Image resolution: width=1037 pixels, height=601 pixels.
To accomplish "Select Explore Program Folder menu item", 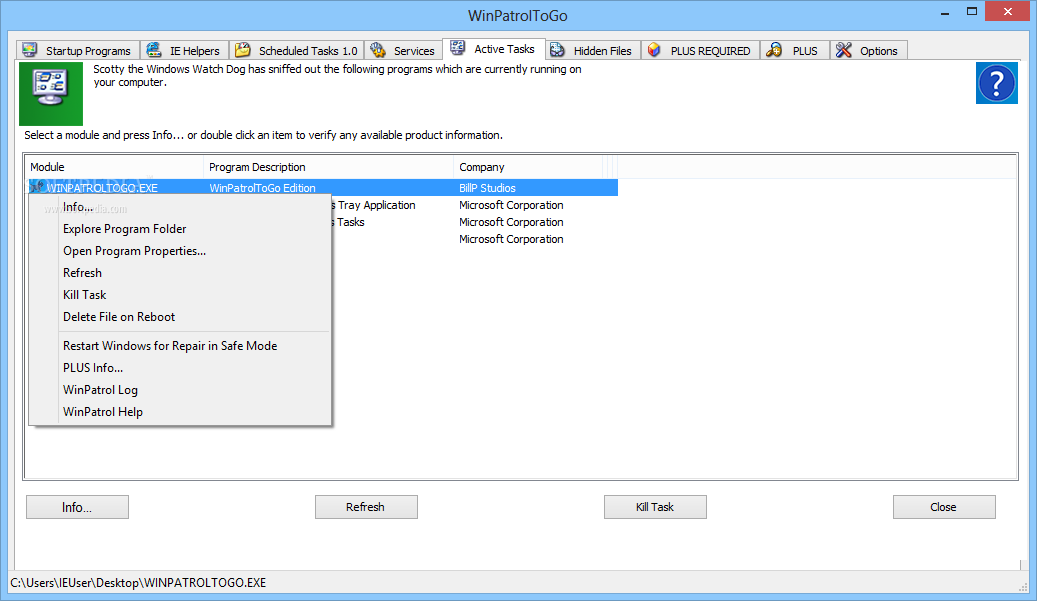I will [179, 229].
